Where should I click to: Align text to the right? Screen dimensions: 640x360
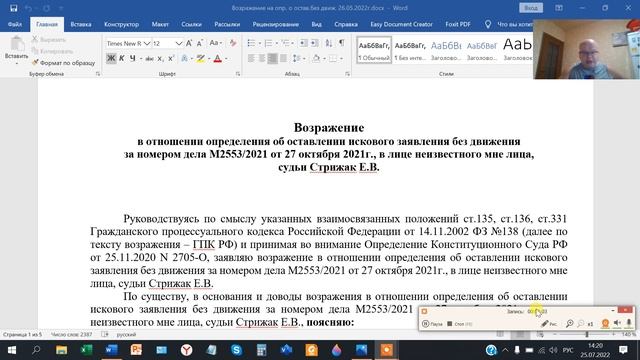272,59
